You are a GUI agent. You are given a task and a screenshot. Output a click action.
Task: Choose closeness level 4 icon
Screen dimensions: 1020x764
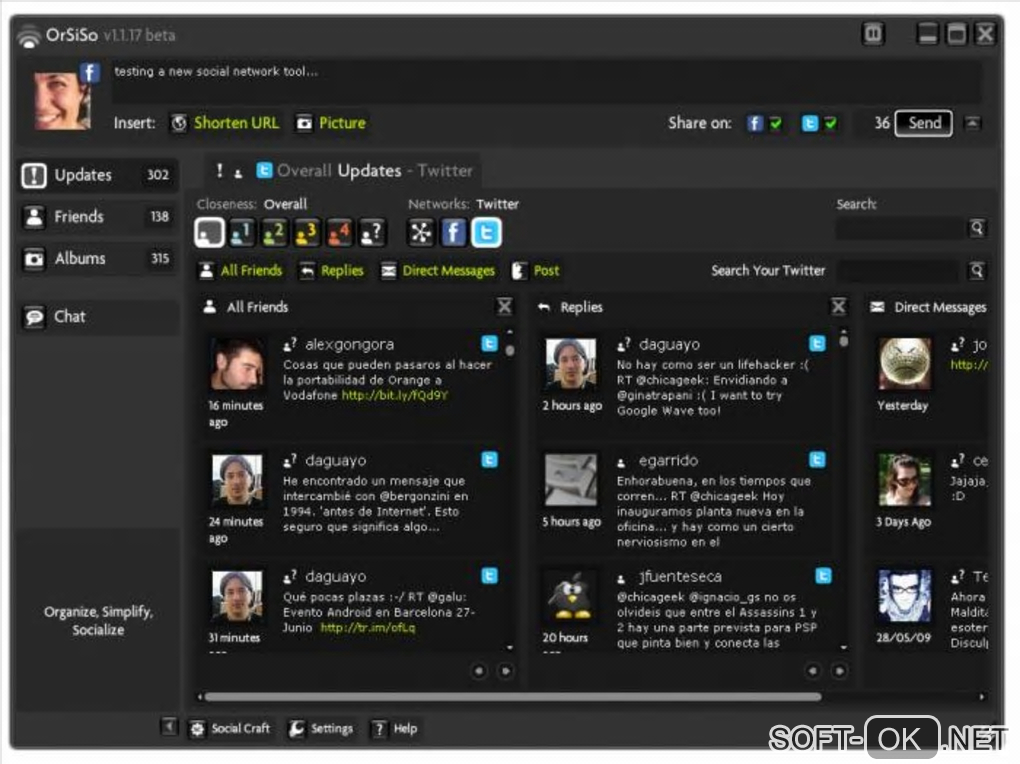340,232
